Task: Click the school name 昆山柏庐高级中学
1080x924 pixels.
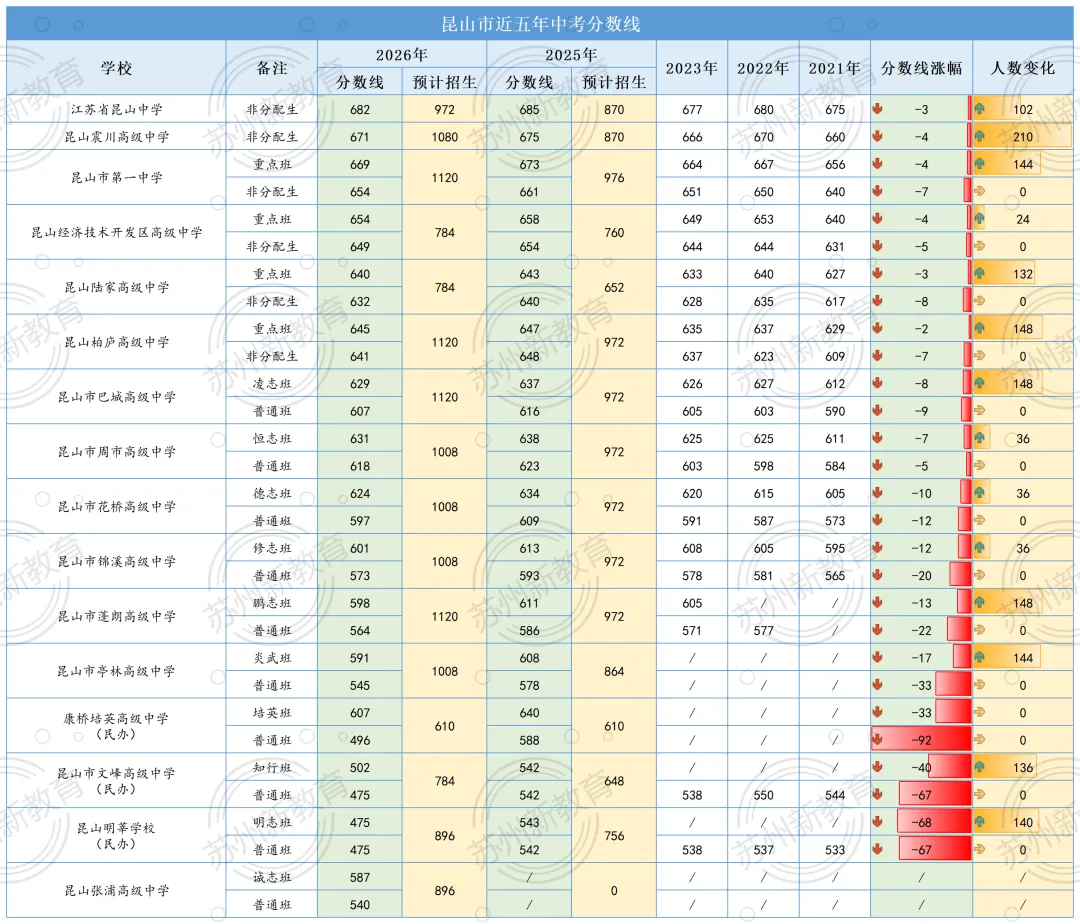Action: (116, 342)
